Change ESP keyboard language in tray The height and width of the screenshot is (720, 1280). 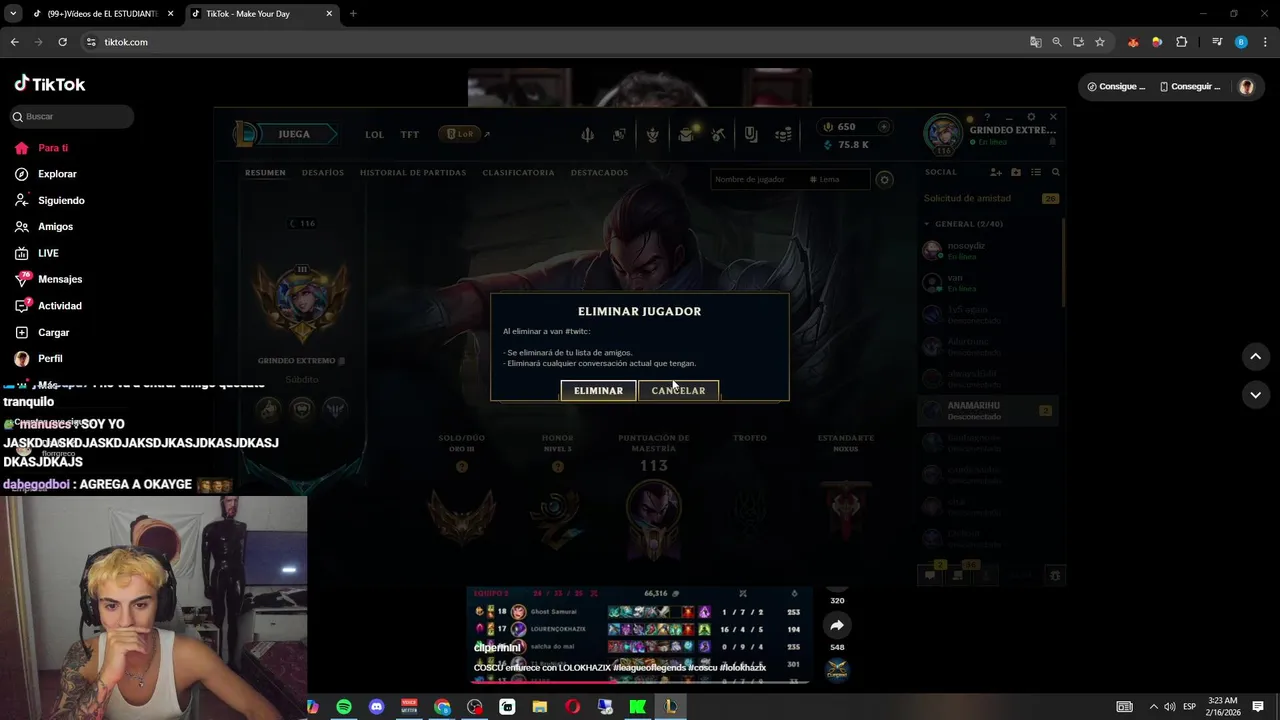pyautogui.click(x=1189, y=707)
